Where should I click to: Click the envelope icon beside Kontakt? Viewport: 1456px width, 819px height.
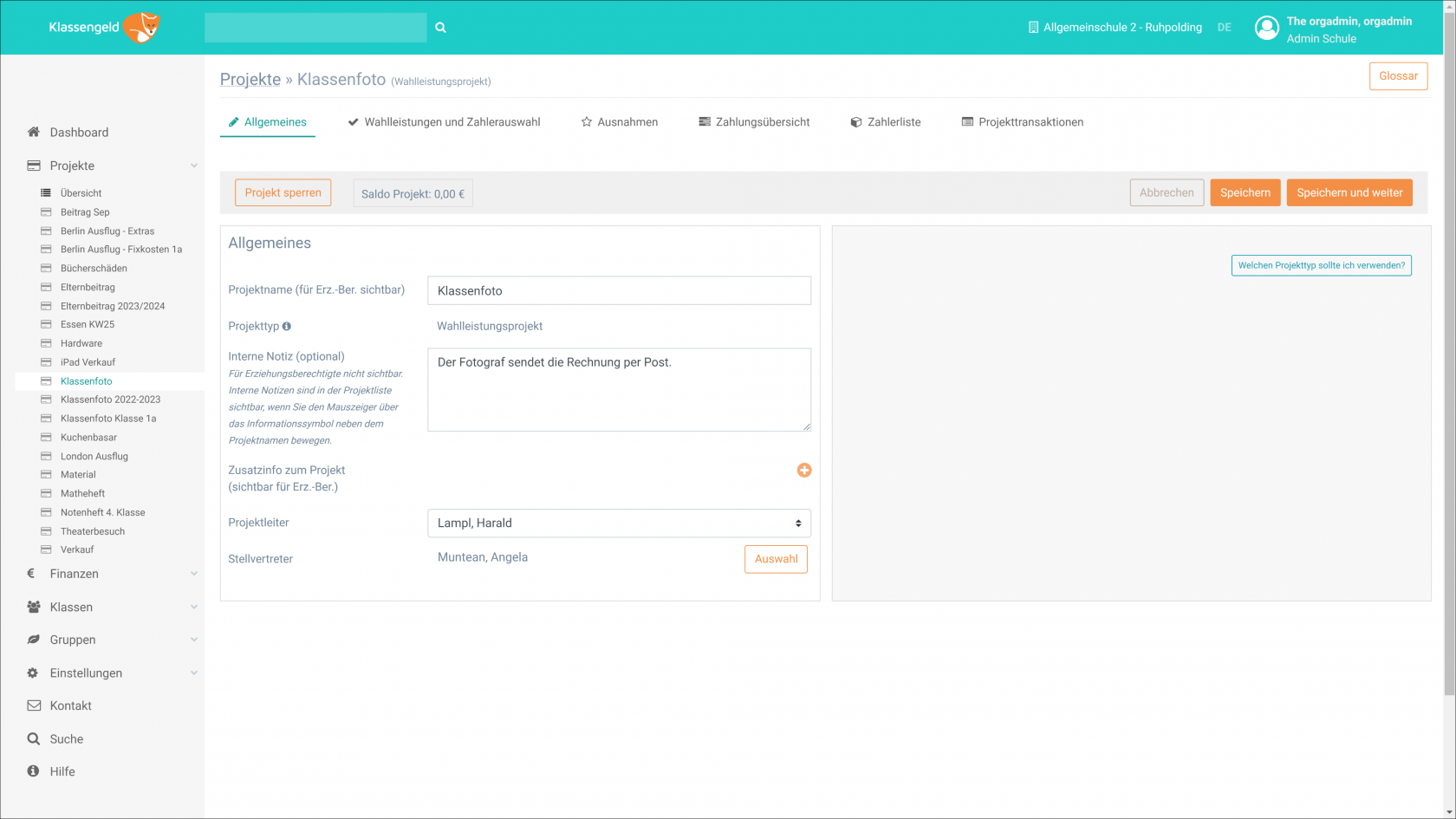pos(34,705)
